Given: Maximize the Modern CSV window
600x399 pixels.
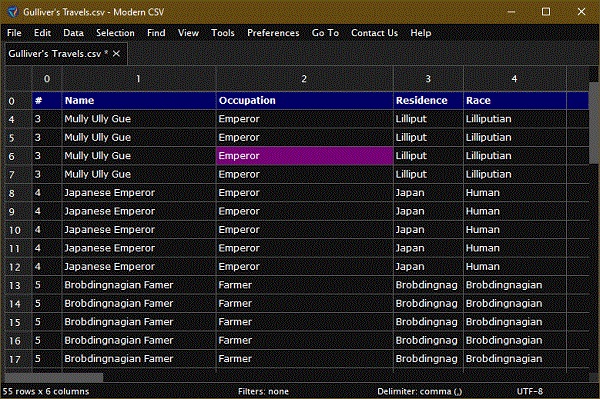Looking at the screenshot, I should click(x=546, y=12).
